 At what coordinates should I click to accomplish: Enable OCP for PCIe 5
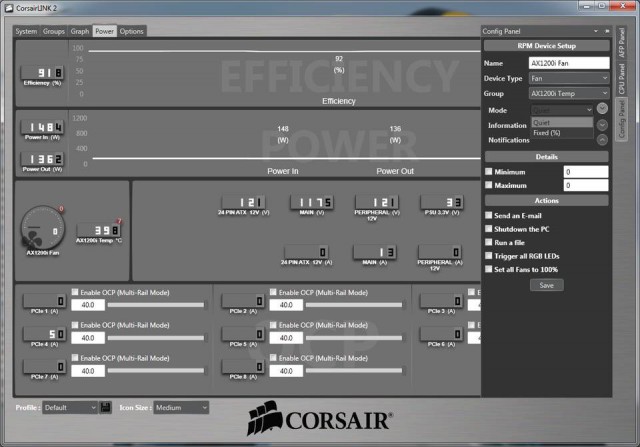pyautogui.click(x=273, y=325)
